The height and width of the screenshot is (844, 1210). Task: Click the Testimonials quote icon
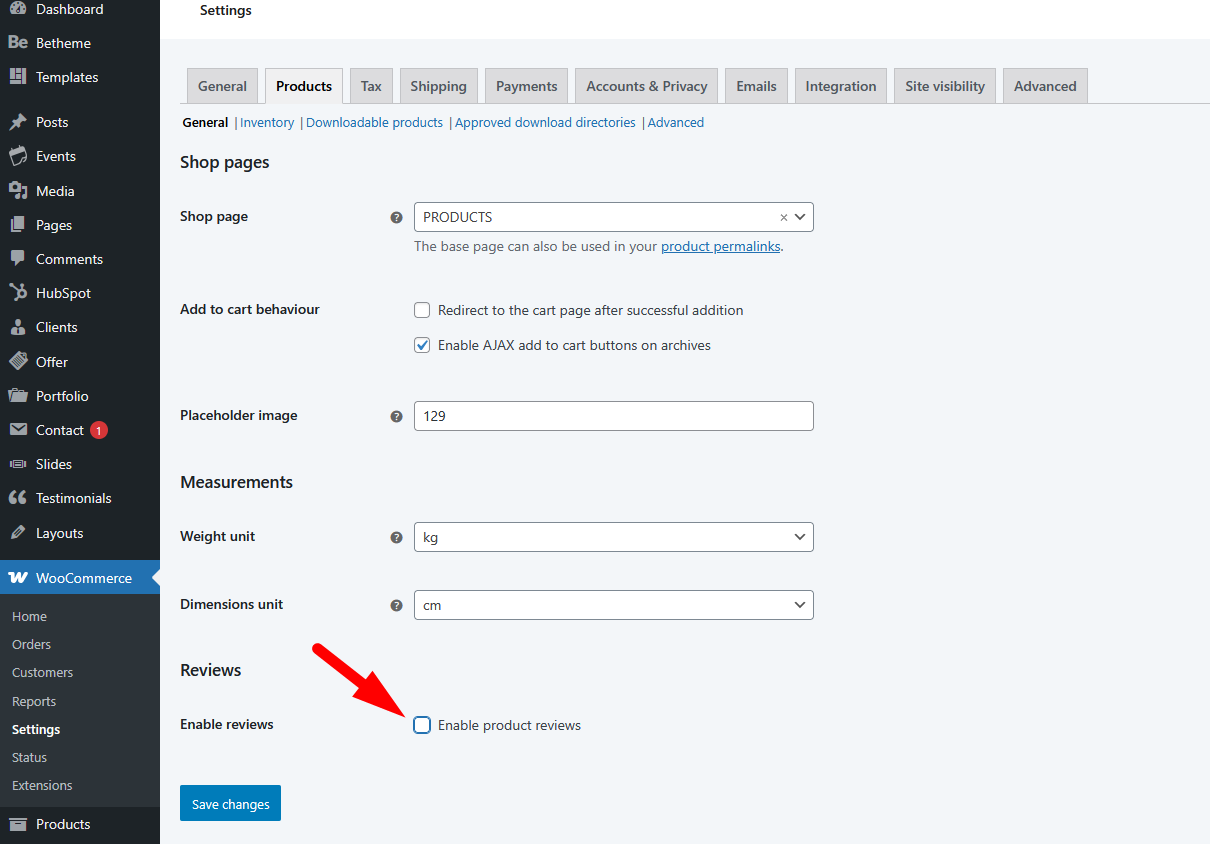[x=18, y=498]
